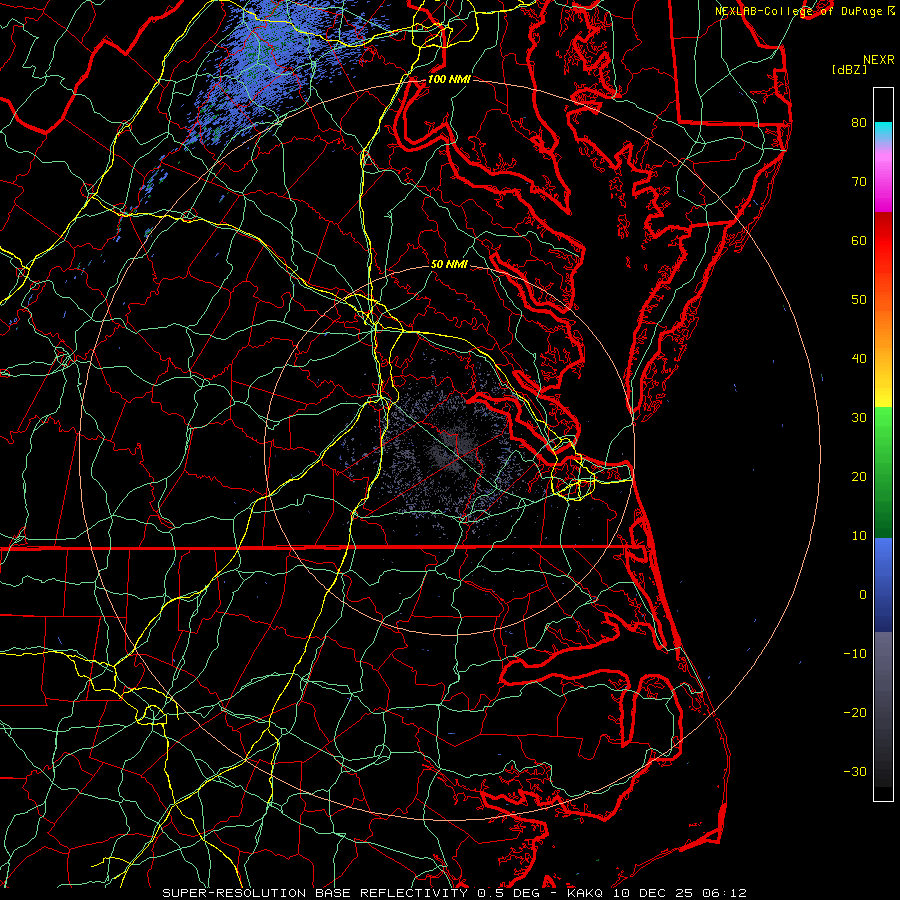Viewport: 900px width, 900px height.
Task: Click the 0 dBZ scale value
Action: 863,595
